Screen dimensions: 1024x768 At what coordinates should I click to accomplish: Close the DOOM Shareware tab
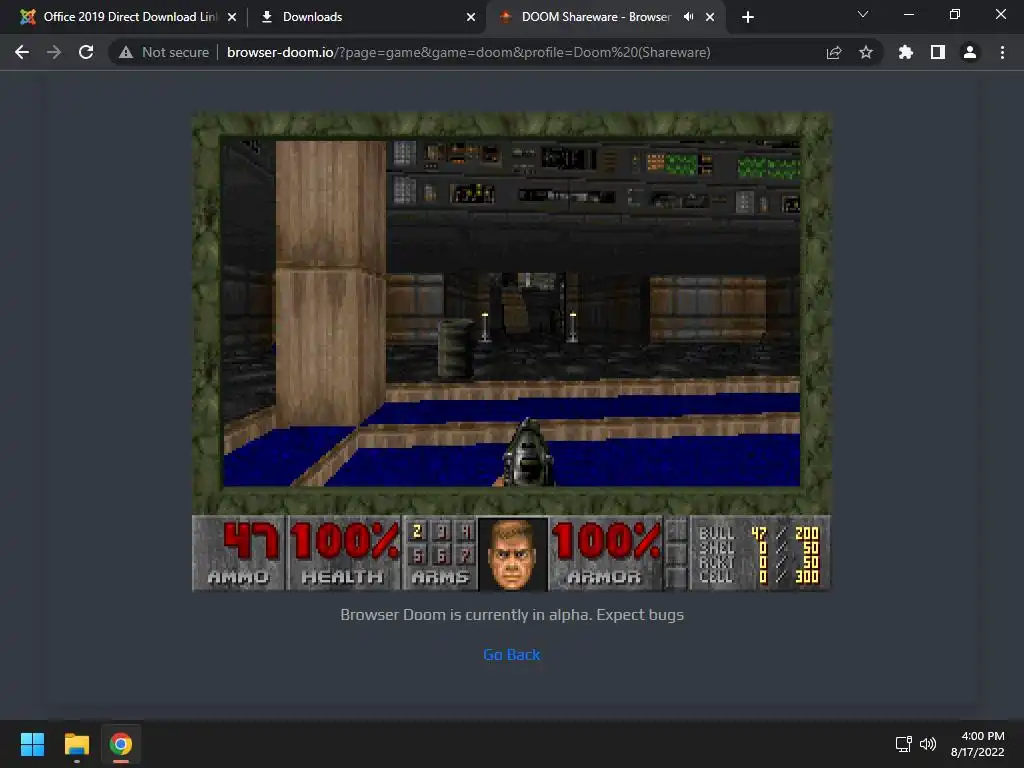710,17
